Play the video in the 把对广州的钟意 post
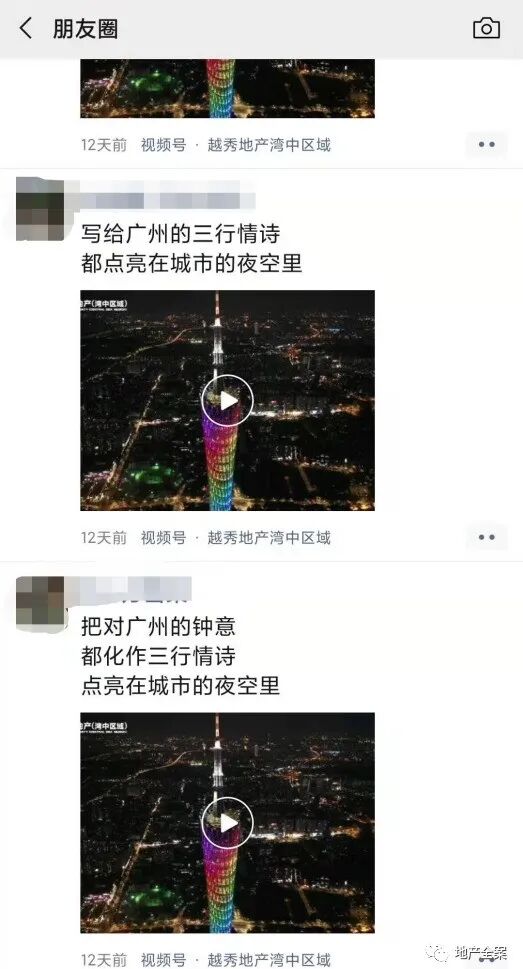Viewport: 523px width, 969px height. coord(227,823)
